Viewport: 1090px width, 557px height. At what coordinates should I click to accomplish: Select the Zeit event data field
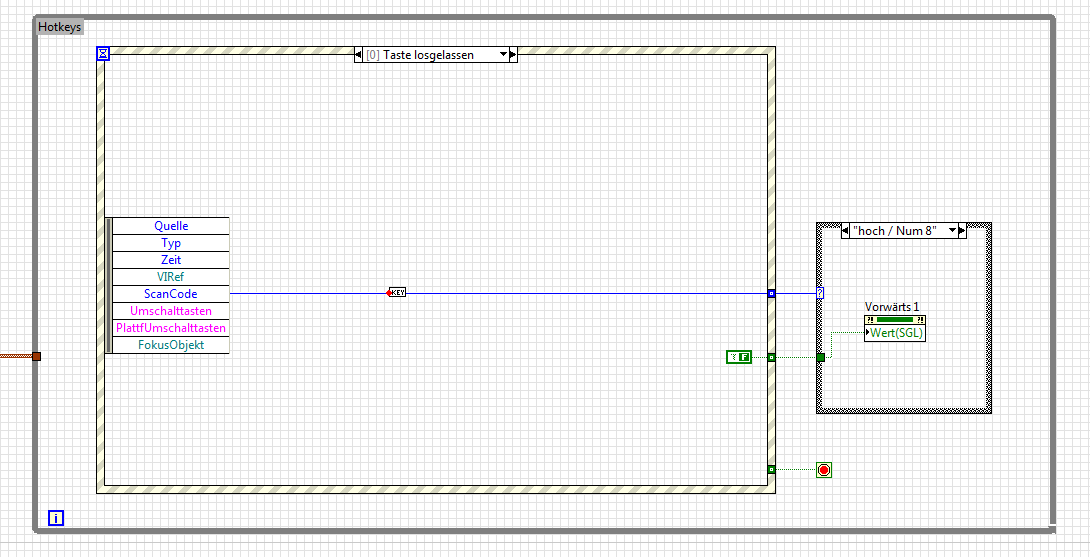click(171, 259)
